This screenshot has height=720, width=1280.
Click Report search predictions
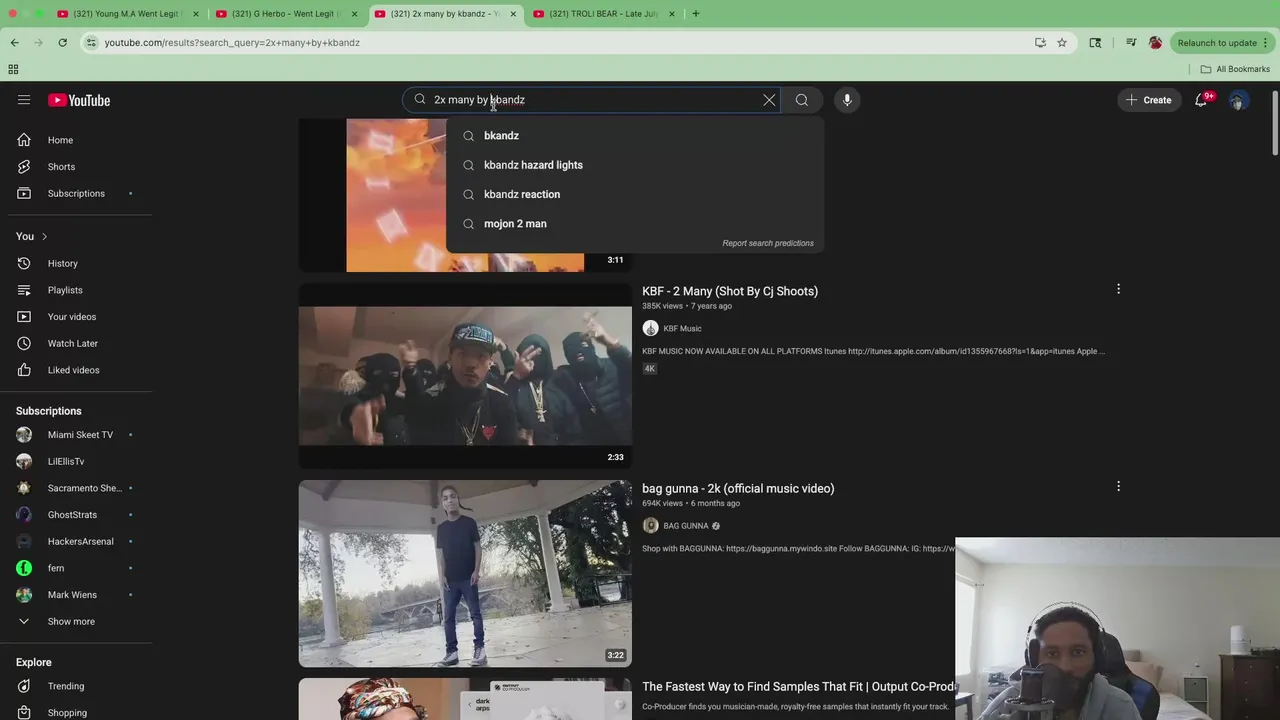click(x=768, y=243)
